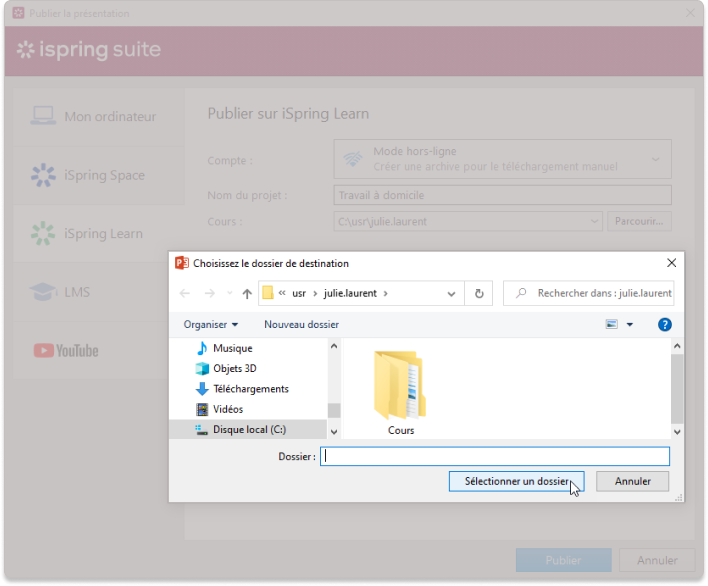
Task: Click file list scroll up arrow
Action: tap(677, 346)
